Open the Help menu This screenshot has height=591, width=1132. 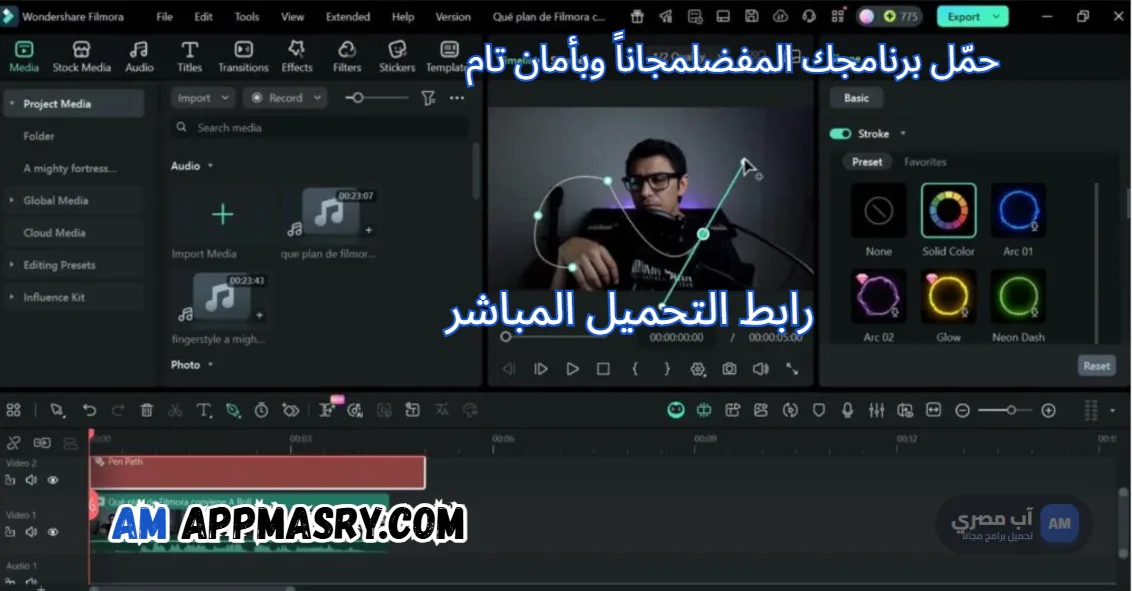403,17
